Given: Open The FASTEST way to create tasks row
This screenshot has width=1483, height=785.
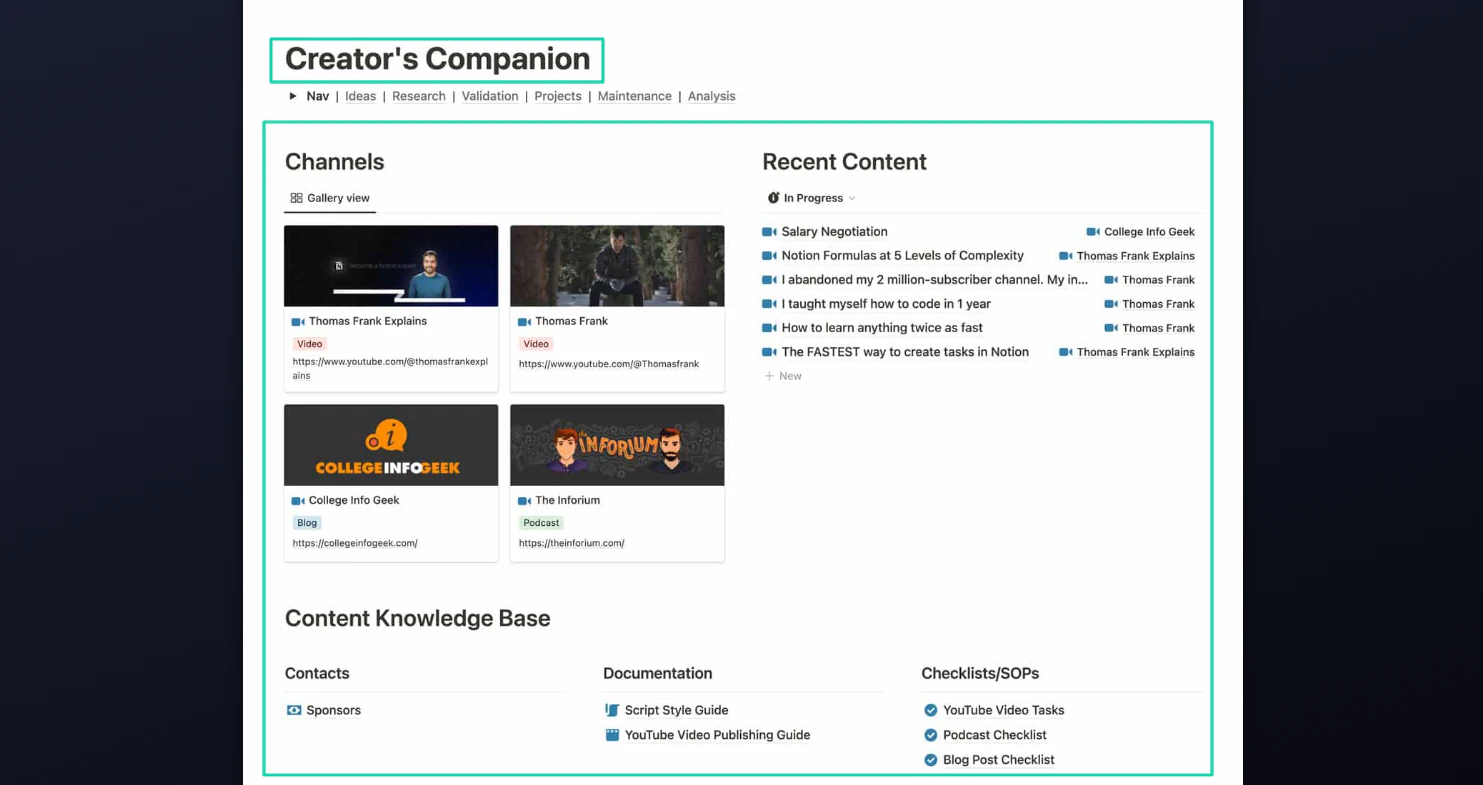Looking at the screenshot, I should pos(905,352).
